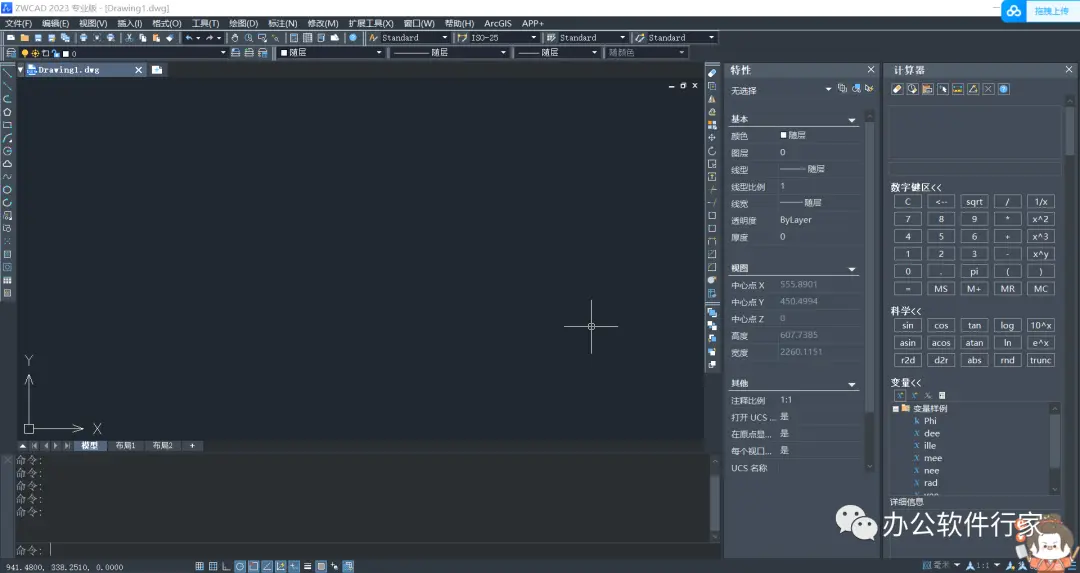Click the Move tool in modify toolbar
The width and height of the screenshot is (1080, 573).
pyautogui.click(x=712, y=138)
